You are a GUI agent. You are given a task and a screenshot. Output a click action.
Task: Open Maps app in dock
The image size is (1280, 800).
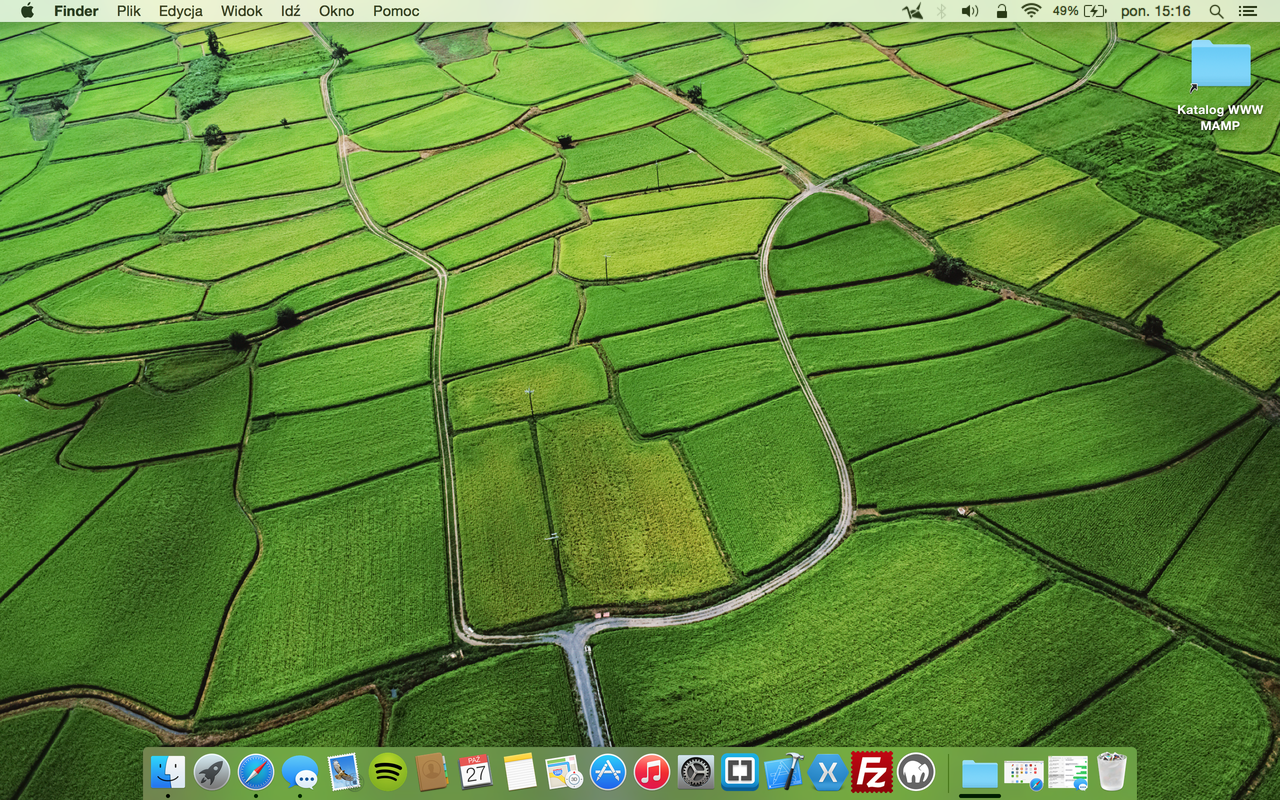pyautogui.click(x=564, y=772)
